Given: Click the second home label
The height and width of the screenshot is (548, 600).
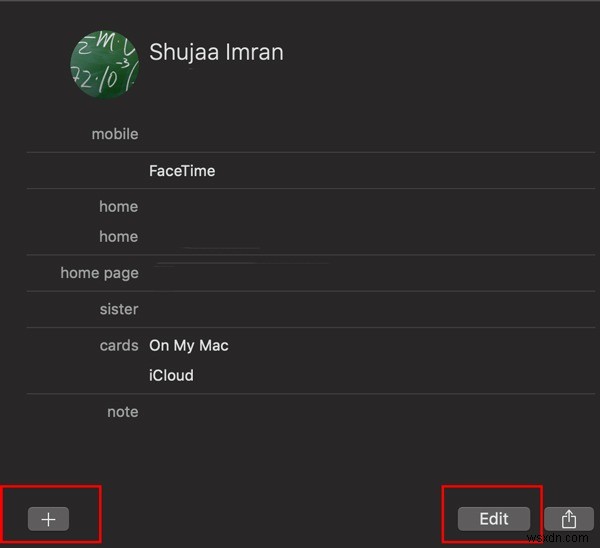Looking at the screenshot, I should (118, 237).
